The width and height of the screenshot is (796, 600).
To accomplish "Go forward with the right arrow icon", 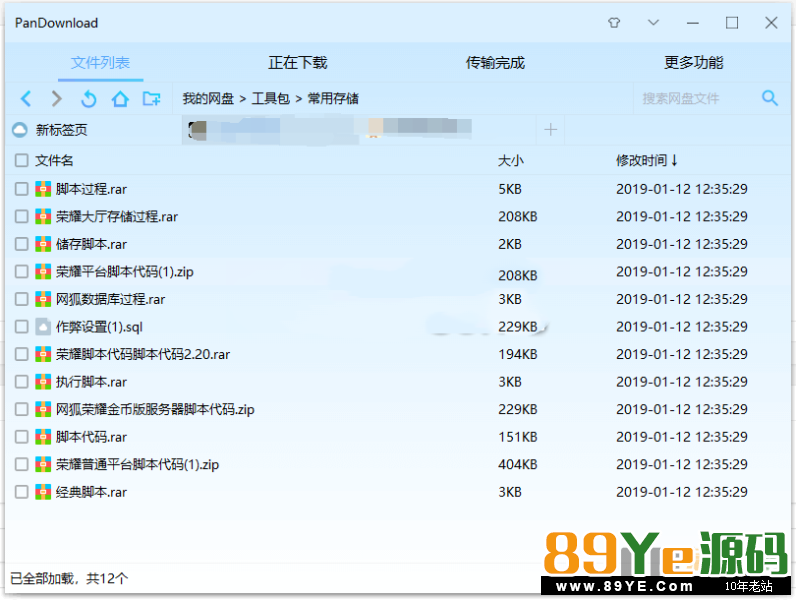I will [x=57, y=98].
